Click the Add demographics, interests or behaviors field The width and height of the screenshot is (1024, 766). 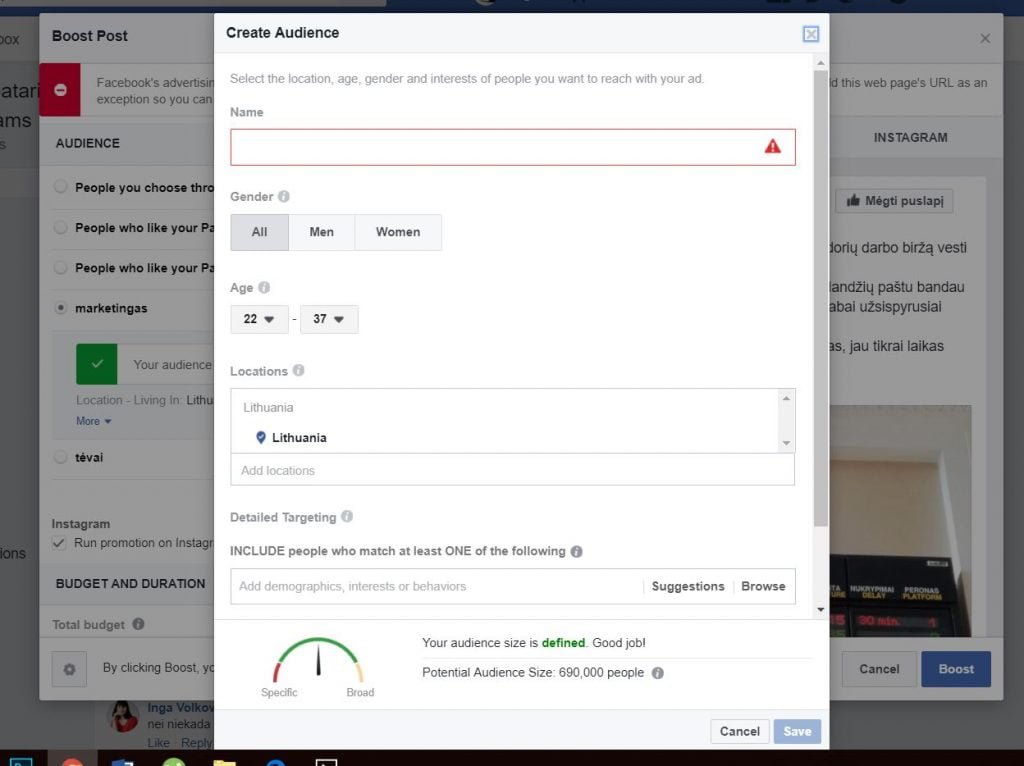436,586
